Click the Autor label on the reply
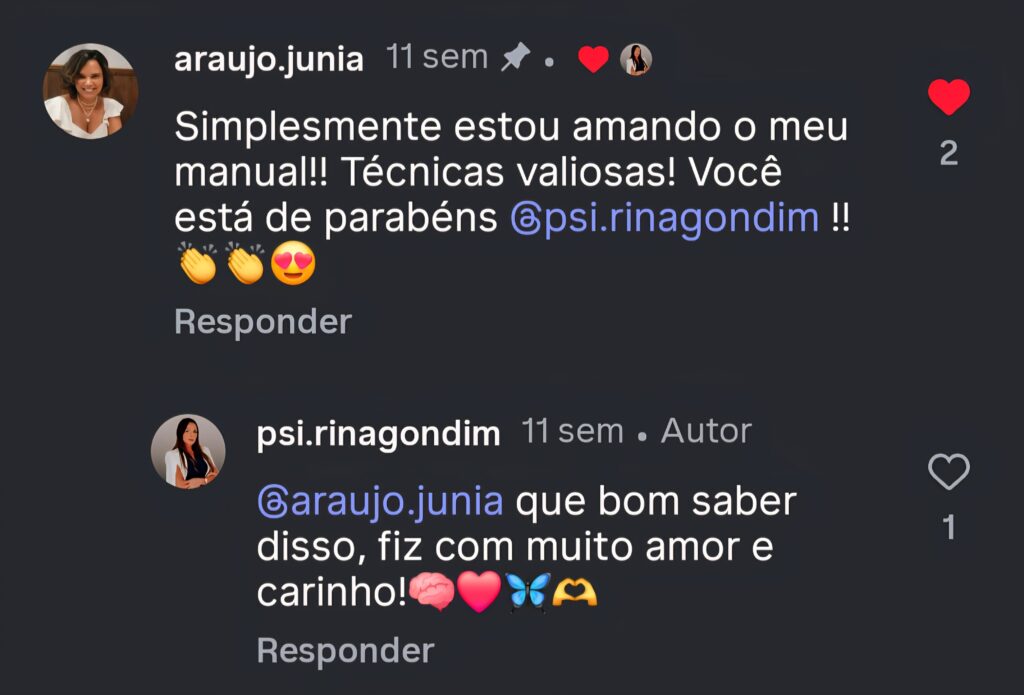Image resolution: width=1024 pixels, height=695 pixels. pyautogui.click(x=706, y=431)
